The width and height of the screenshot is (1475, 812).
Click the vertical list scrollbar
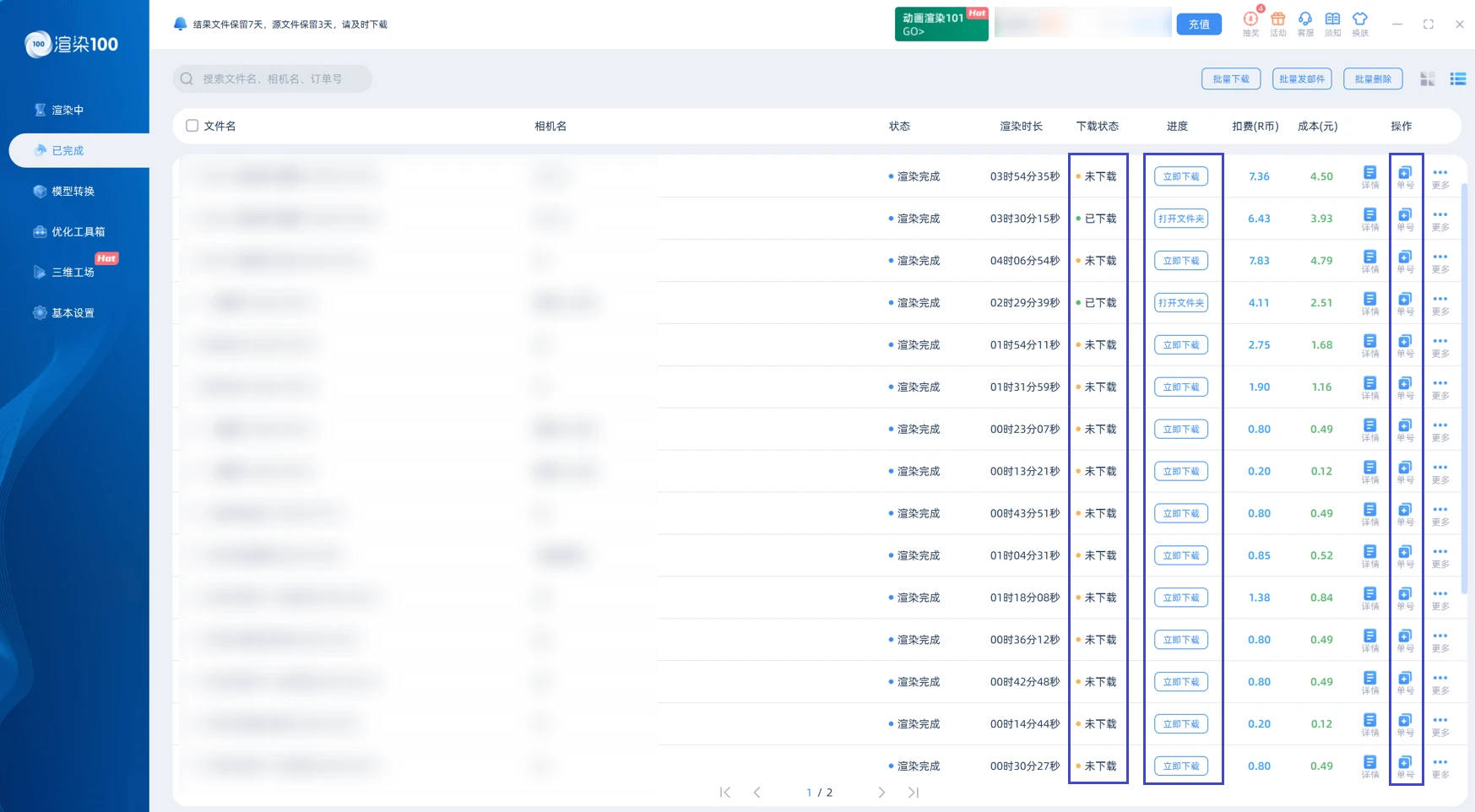click(1465, 388)
